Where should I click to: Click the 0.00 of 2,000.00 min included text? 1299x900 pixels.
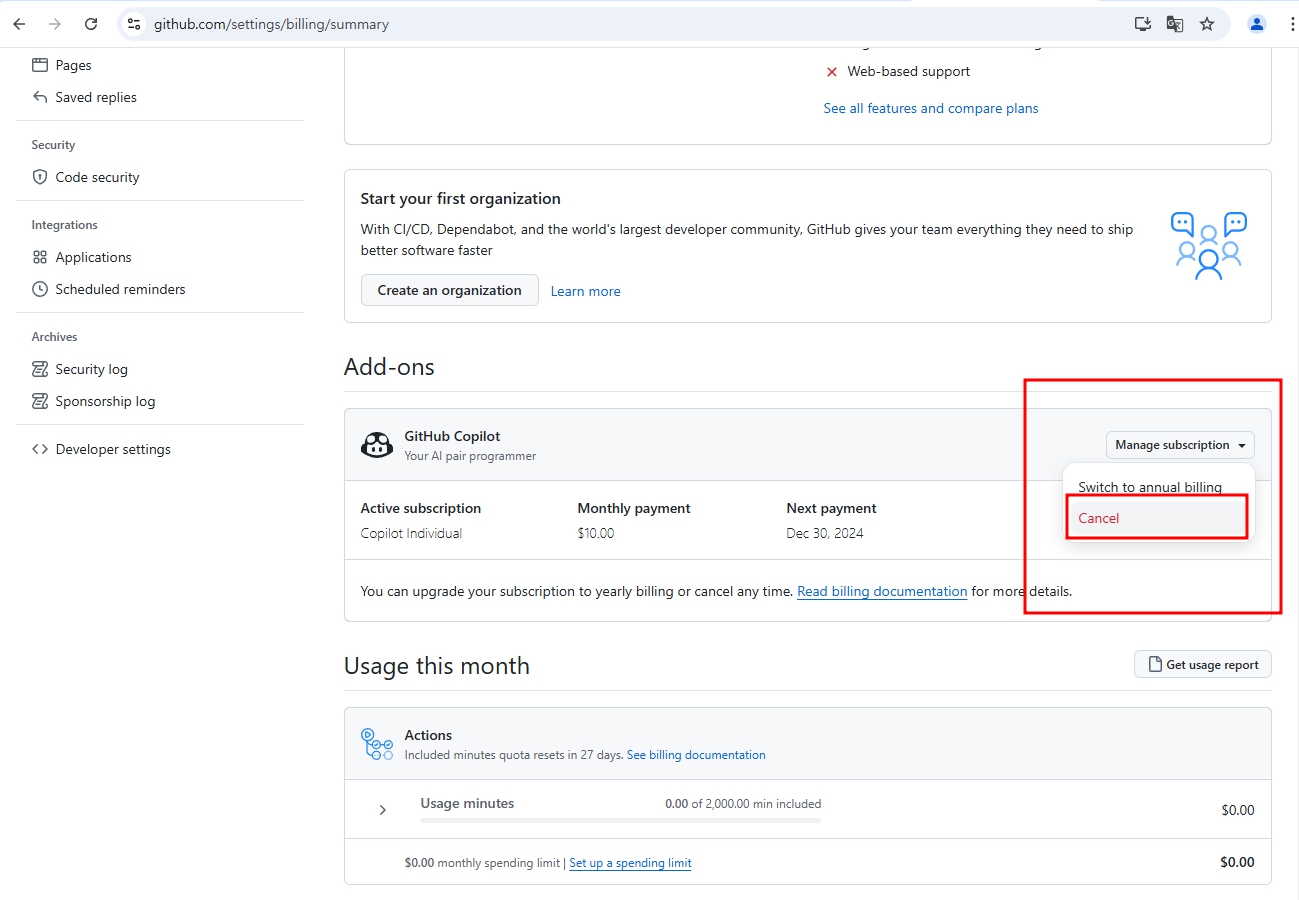pos(743,803)
